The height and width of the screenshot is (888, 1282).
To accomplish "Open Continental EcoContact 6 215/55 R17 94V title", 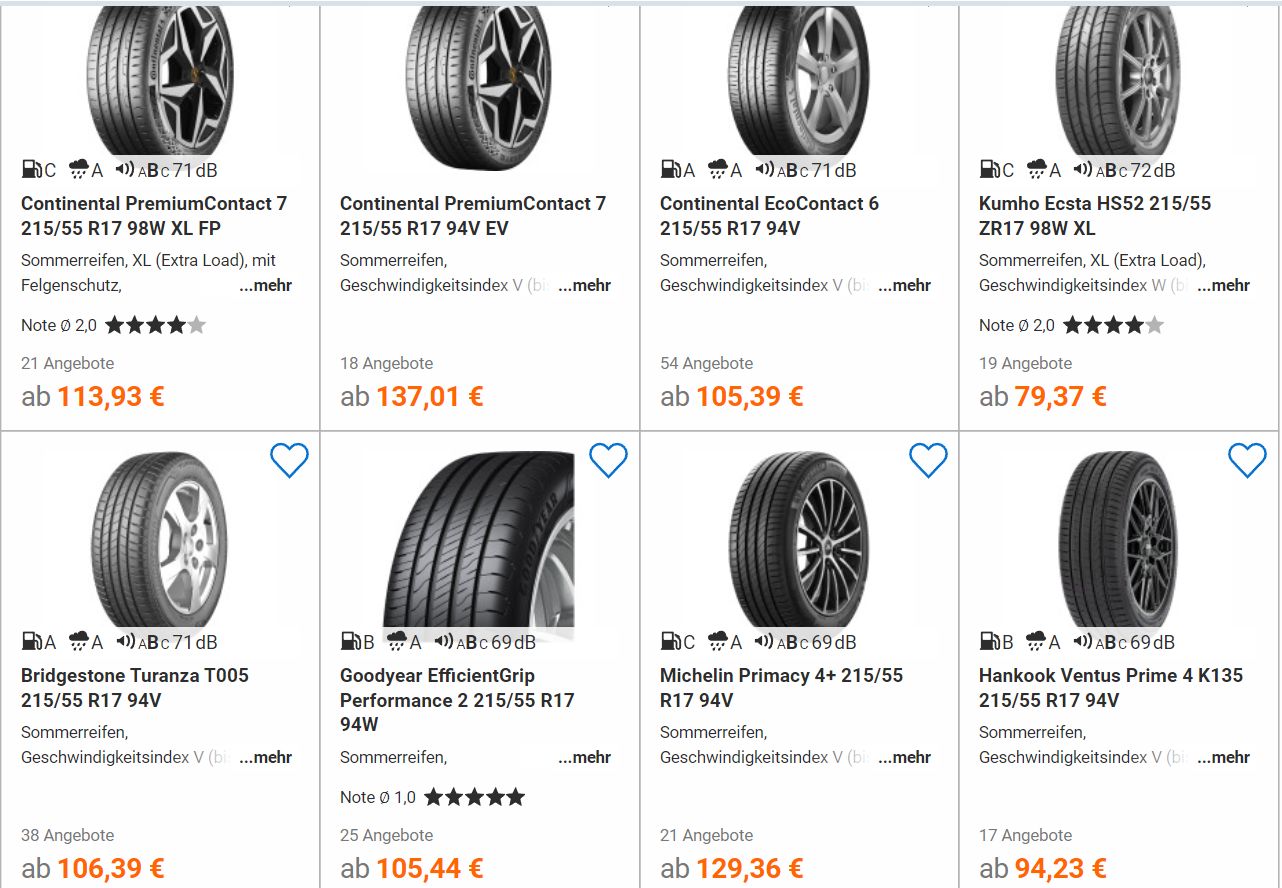I will pyautogui.click(x=768, y=215).
